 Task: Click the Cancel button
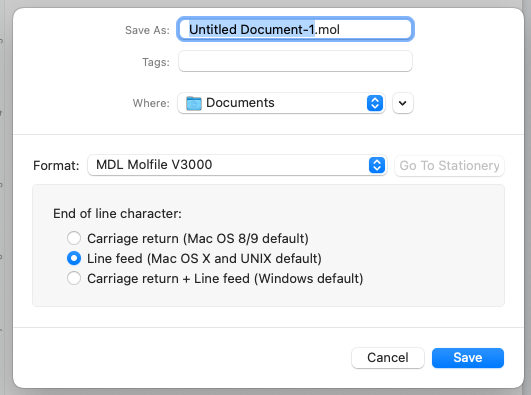[x=388, y=358]
